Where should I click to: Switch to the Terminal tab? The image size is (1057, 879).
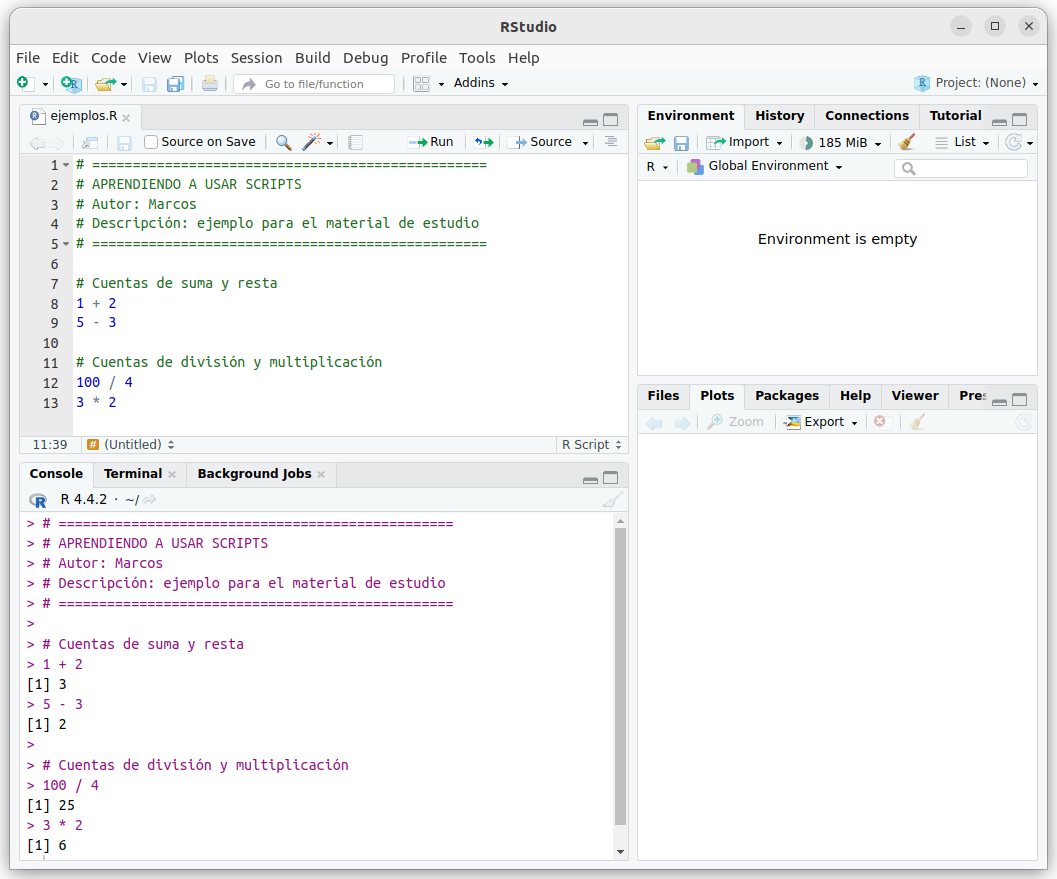coord(133,474)
